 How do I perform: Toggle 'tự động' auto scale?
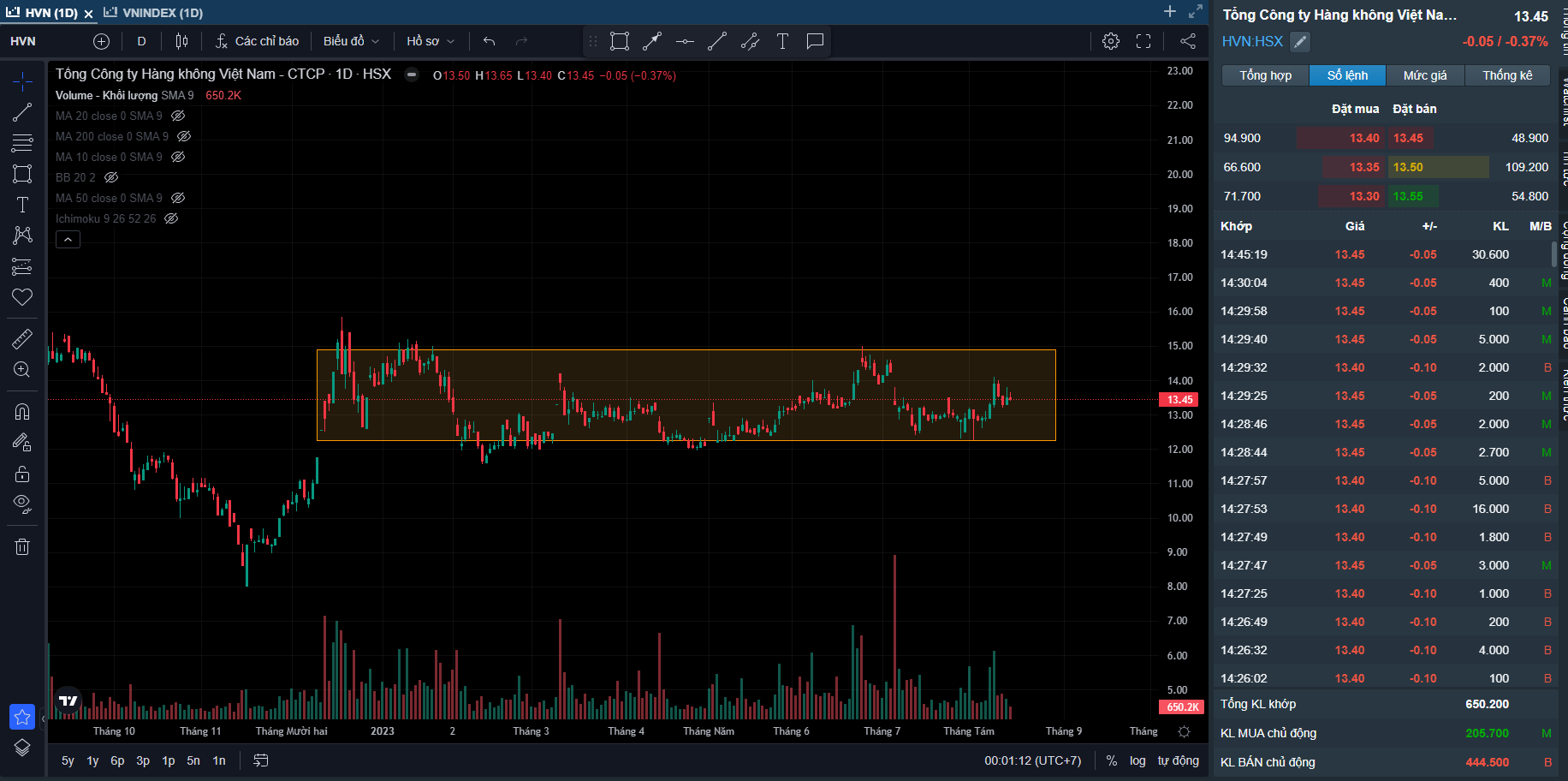pyautogui.click(x=1179, y=760)
